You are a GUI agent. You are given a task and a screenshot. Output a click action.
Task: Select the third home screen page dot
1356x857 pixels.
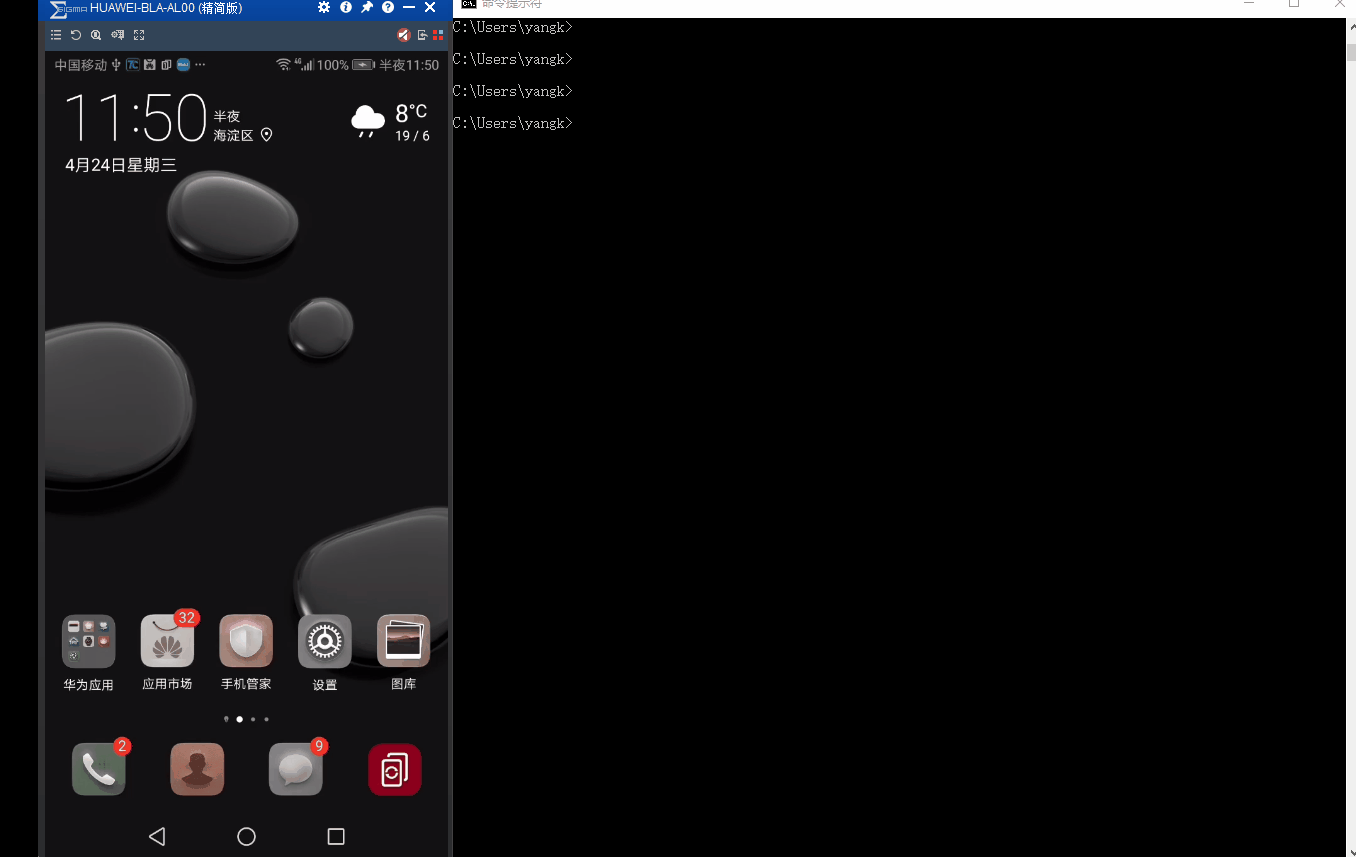pyautogui.click(x=253, y=719)
